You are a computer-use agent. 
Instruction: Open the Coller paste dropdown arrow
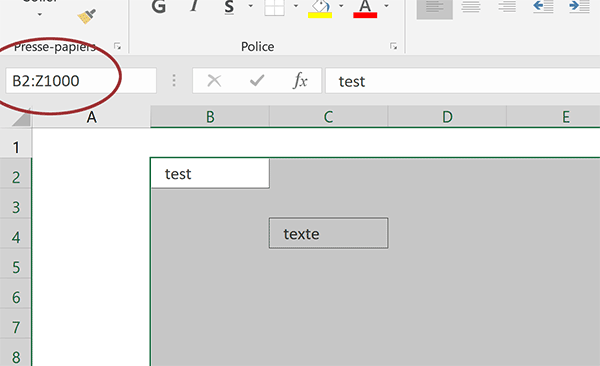coord(40,15)
